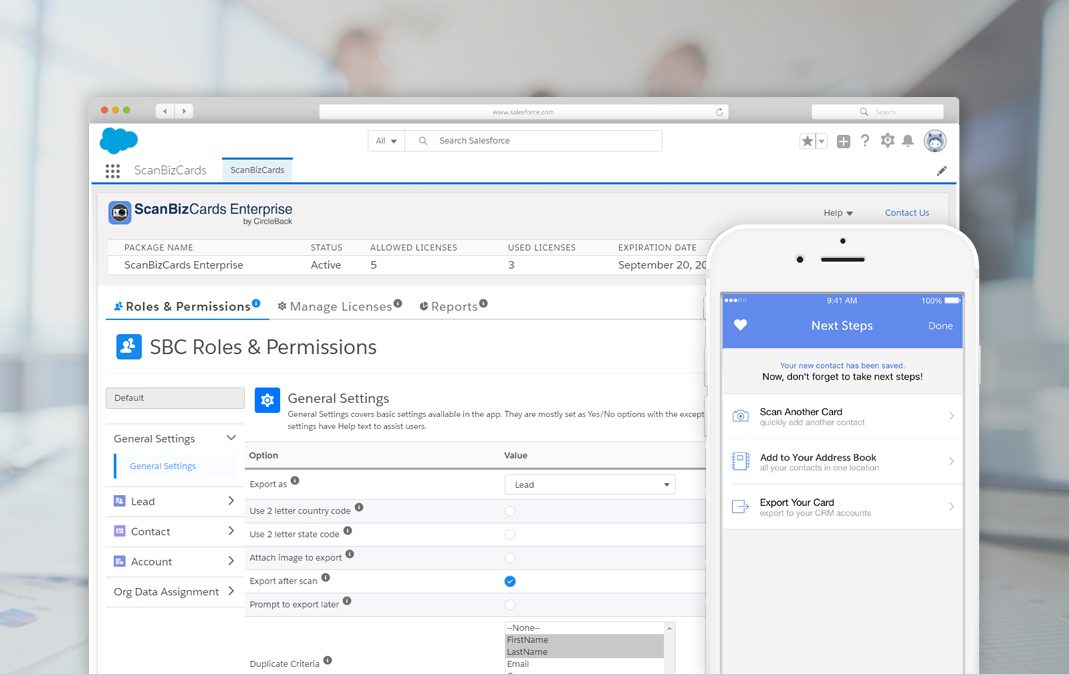Enable Use 2 letter country code
The width and height of the screenshot is (1069, 675).
[510, 511]
